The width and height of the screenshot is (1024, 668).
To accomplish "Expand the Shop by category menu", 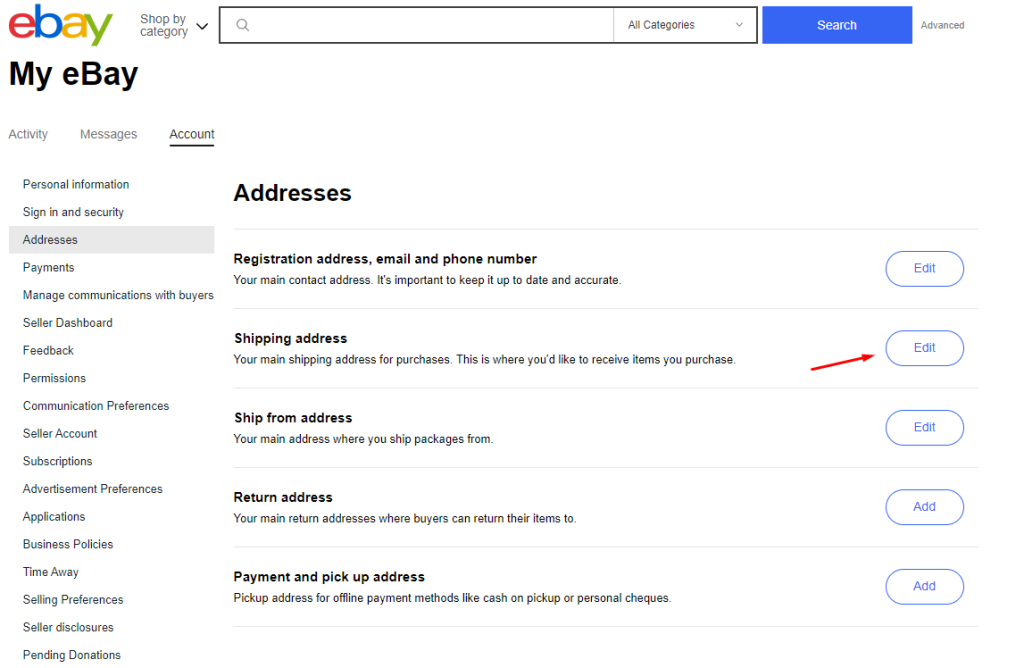I will [x=174, y=25].
